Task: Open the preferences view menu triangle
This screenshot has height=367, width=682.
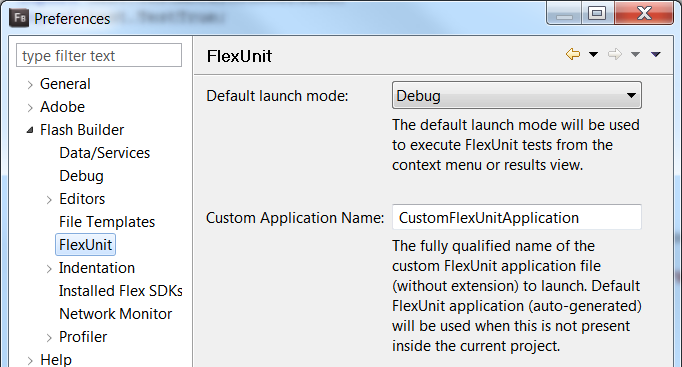Action: click(656, 54)
